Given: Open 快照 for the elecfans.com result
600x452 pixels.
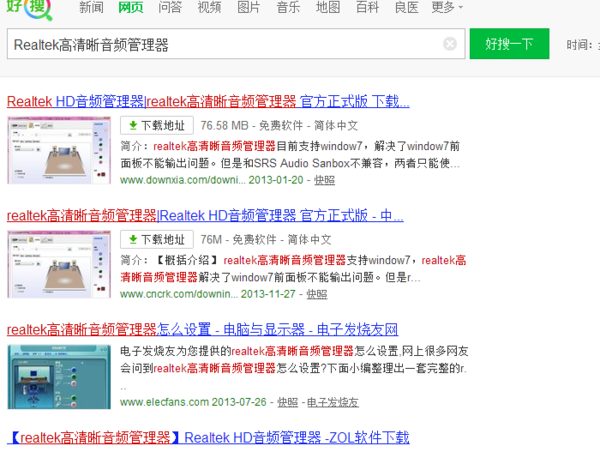Looking at the screenshot, I should 288,402.
